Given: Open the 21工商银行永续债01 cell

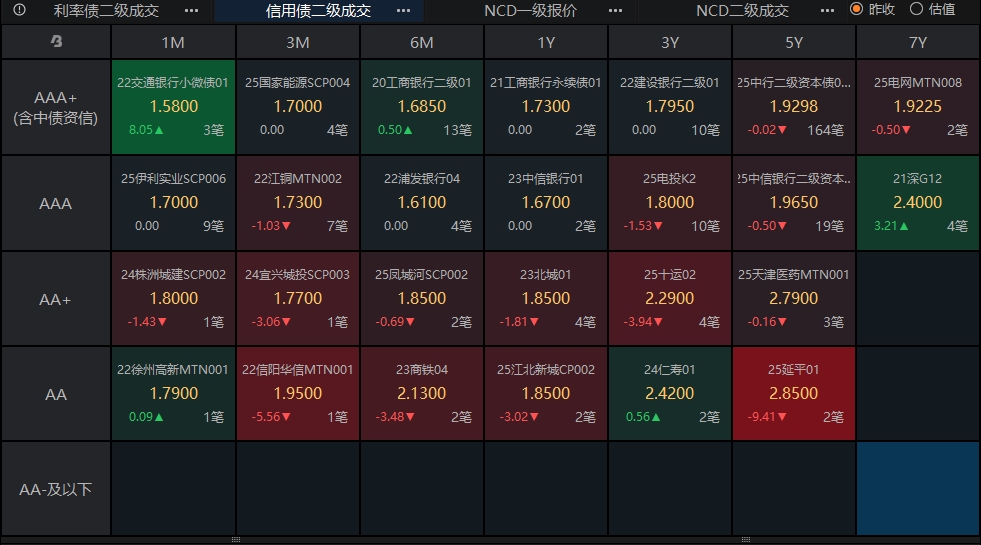Looking at the screenshot, I should (546, 107).
